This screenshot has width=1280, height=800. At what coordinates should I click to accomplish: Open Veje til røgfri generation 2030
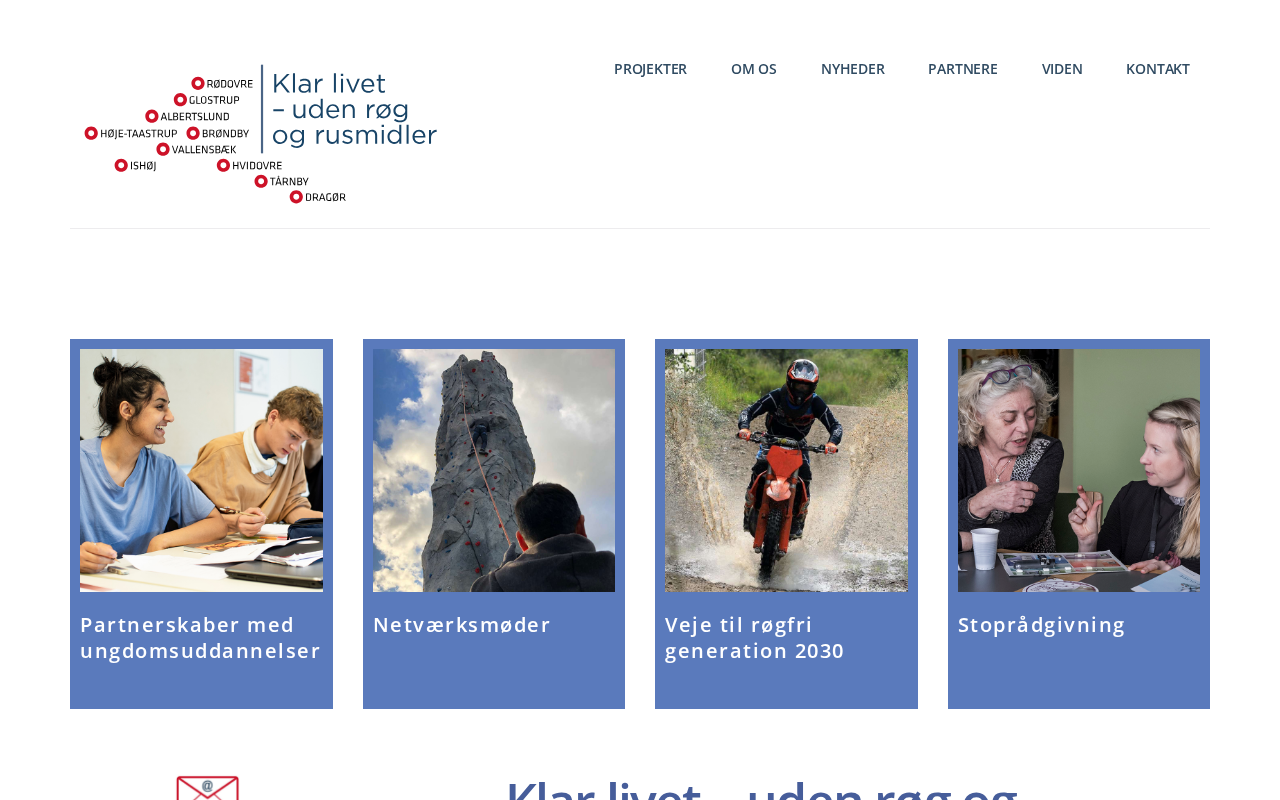click(755, 638)
